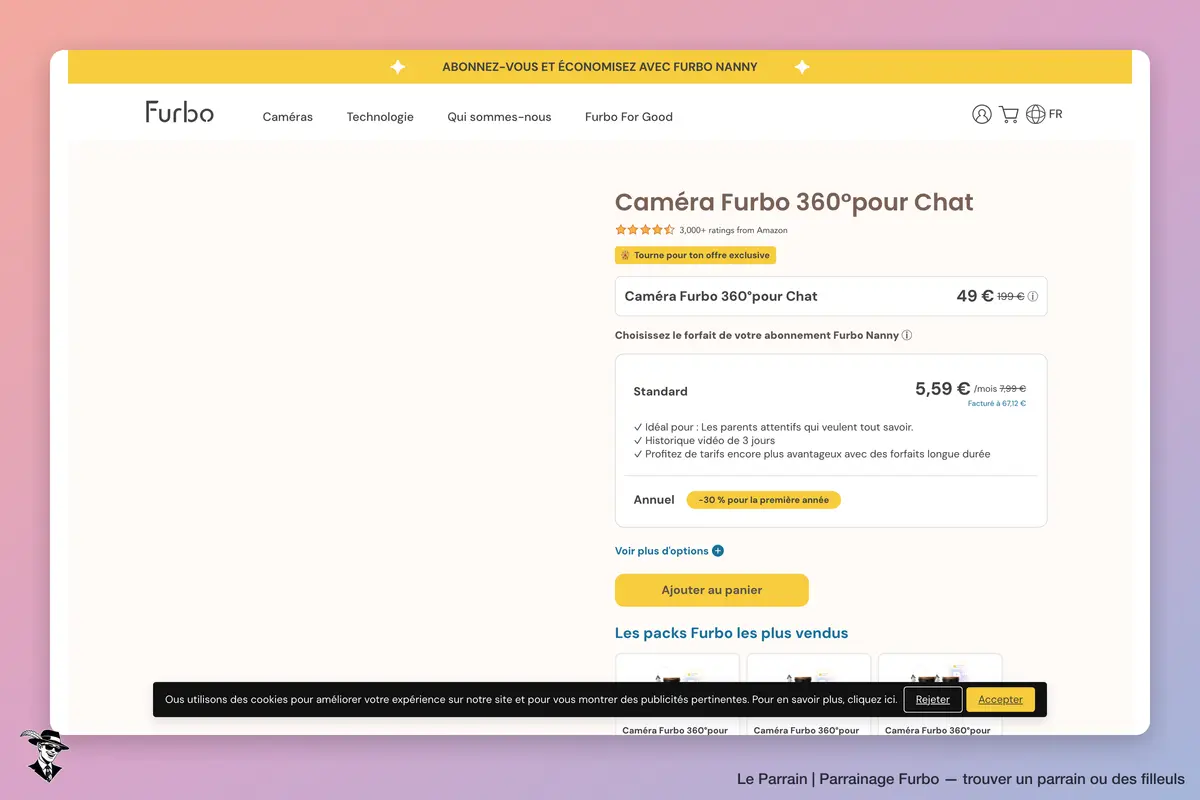Click the sparkle icon left of banner text
The width and height of the screenshot is (1200, 800).
(397, 67)
